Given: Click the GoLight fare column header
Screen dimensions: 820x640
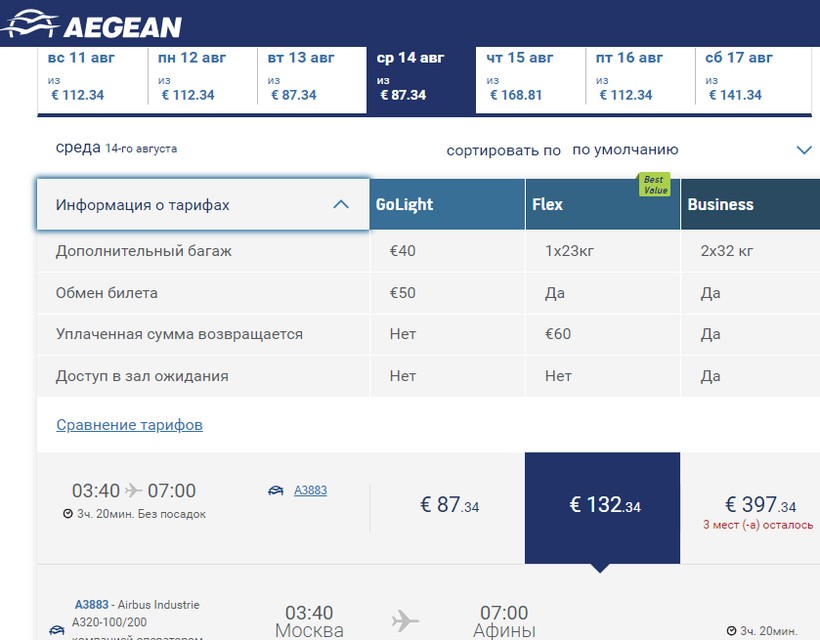Looking at the screenshot, I should (447, 204).
